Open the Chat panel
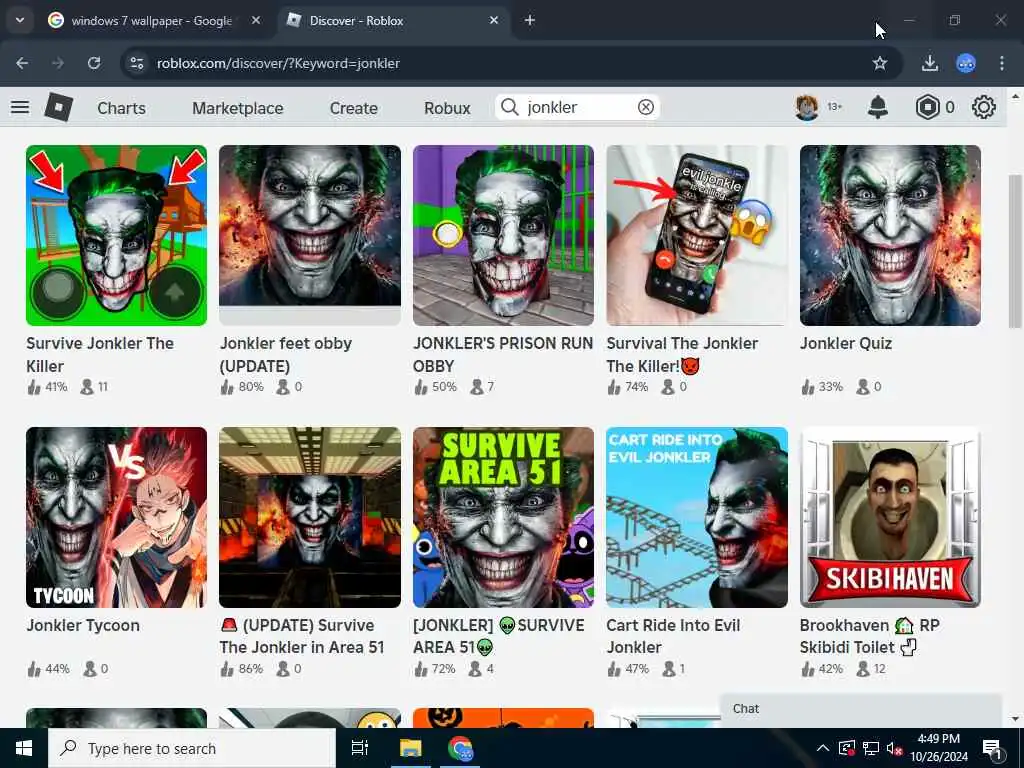This screenshot has height=768, width=1024. point(861,709)
